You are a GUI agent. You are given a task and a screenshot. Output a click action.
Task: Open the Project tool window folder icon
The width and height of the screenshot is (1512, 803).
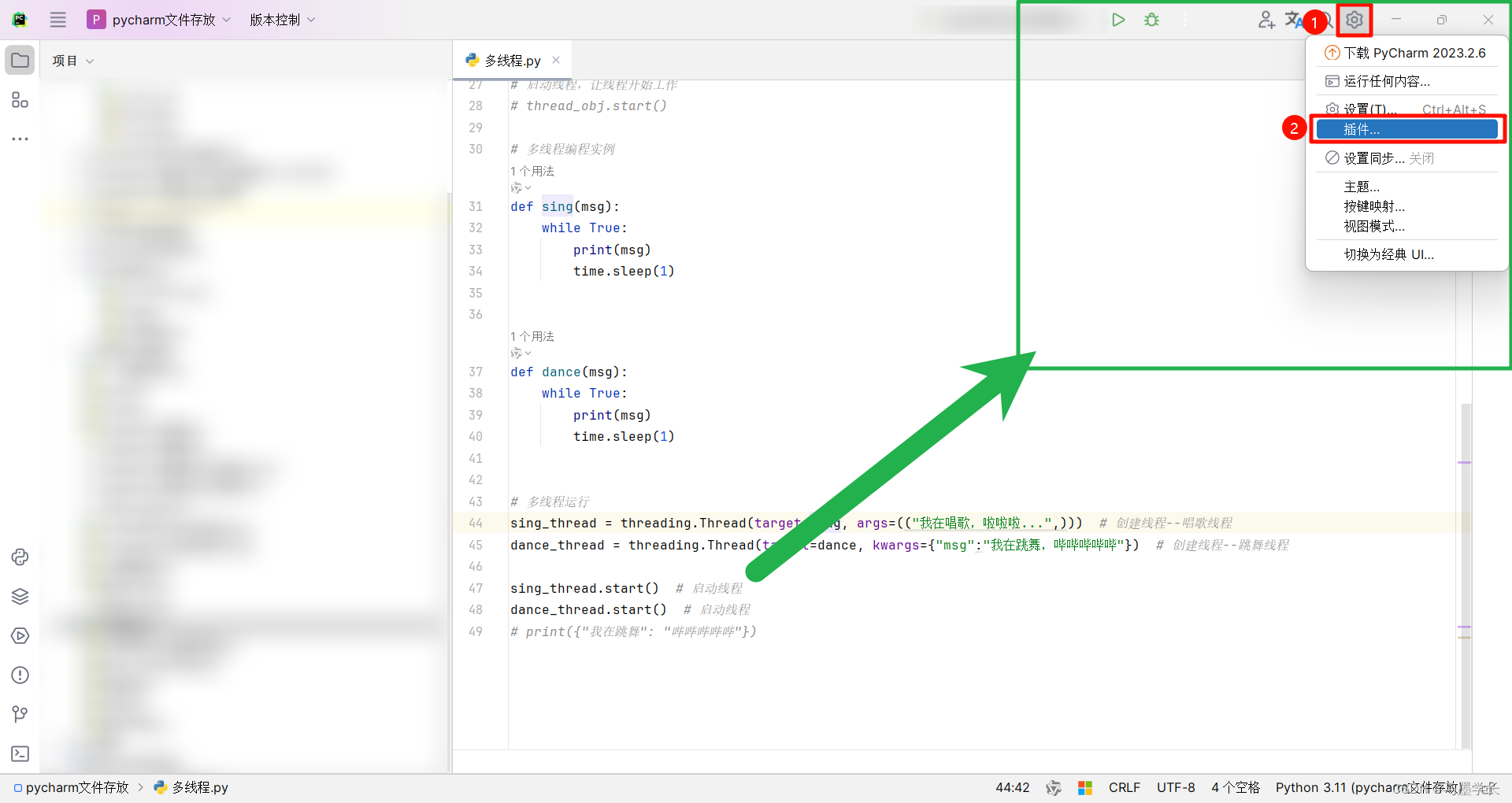20,61
